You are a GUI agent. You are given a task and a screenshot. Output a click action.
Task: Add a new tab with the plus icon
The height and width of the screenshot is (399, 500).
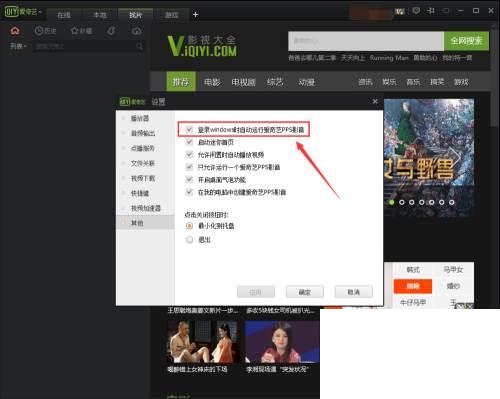[195, 15]
